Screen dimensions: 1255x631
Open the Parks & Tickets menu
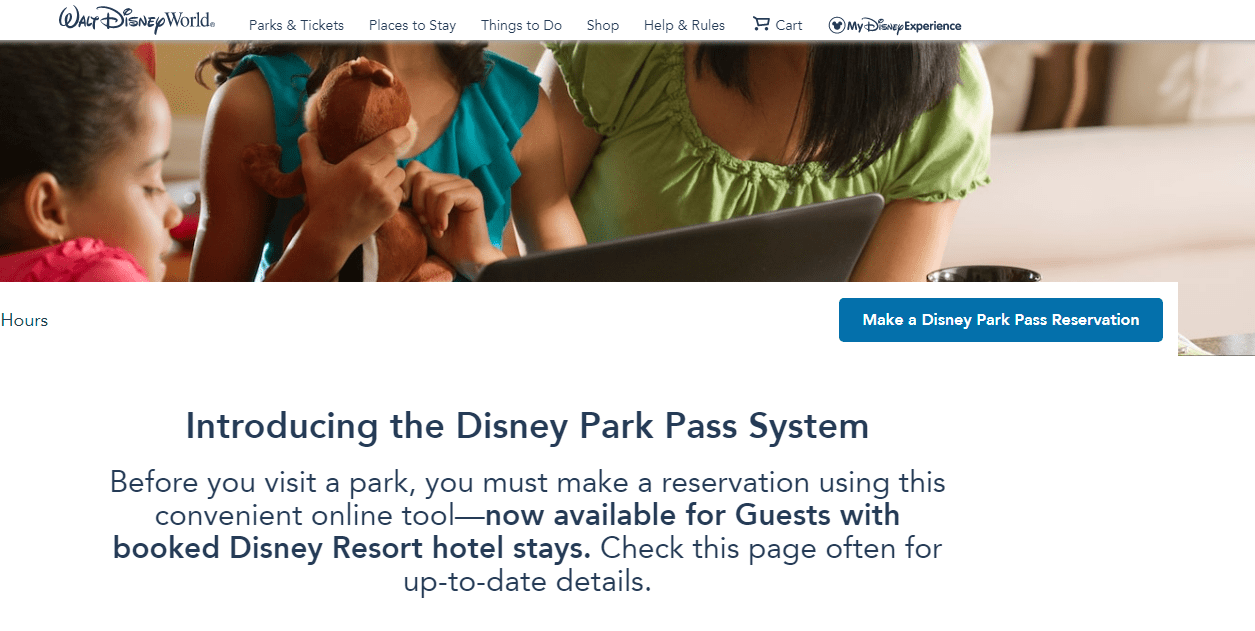(x=296, y=25)
